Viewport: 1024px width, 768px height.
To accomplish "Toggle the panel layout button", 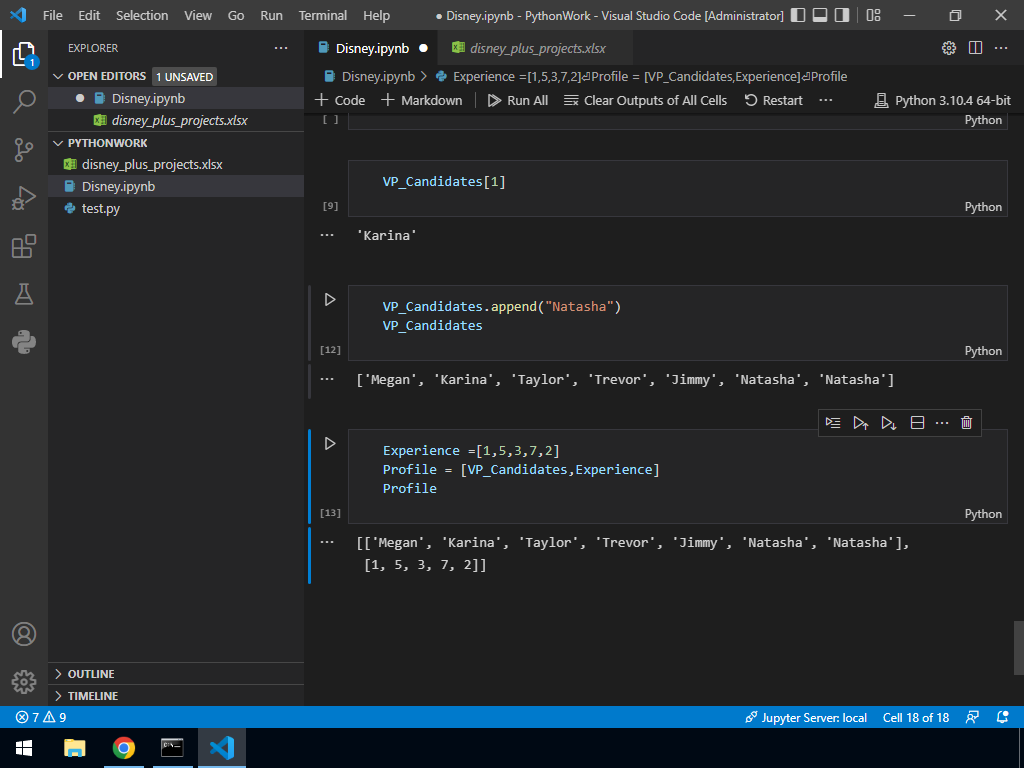I will point(819,16).
